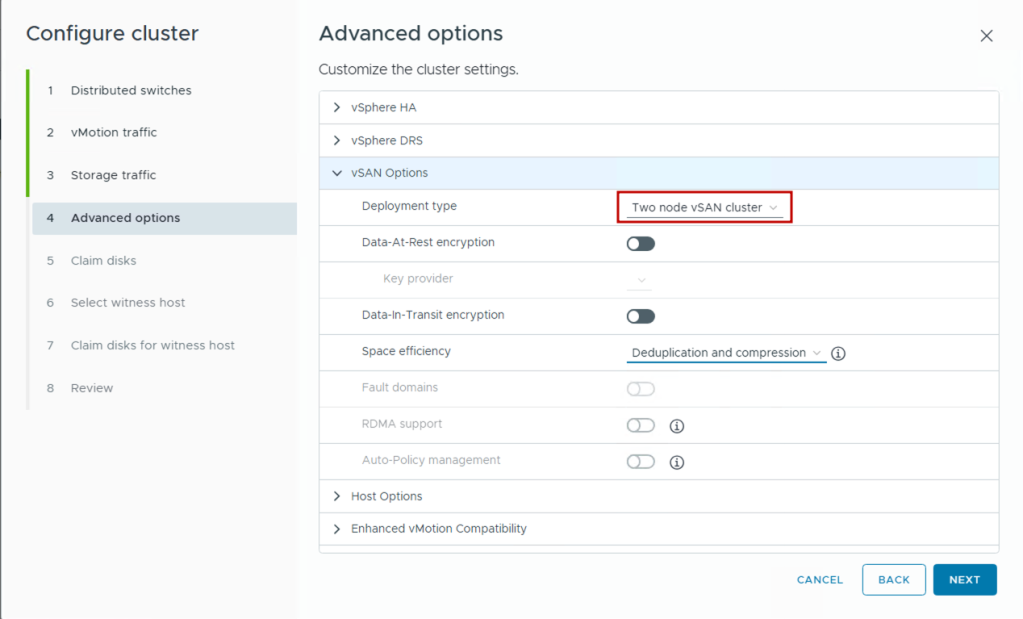The width and height of the screenshot is (1023, 619).
Task: Click the Data-At-Rest encryption label
Action: [428, 243]
